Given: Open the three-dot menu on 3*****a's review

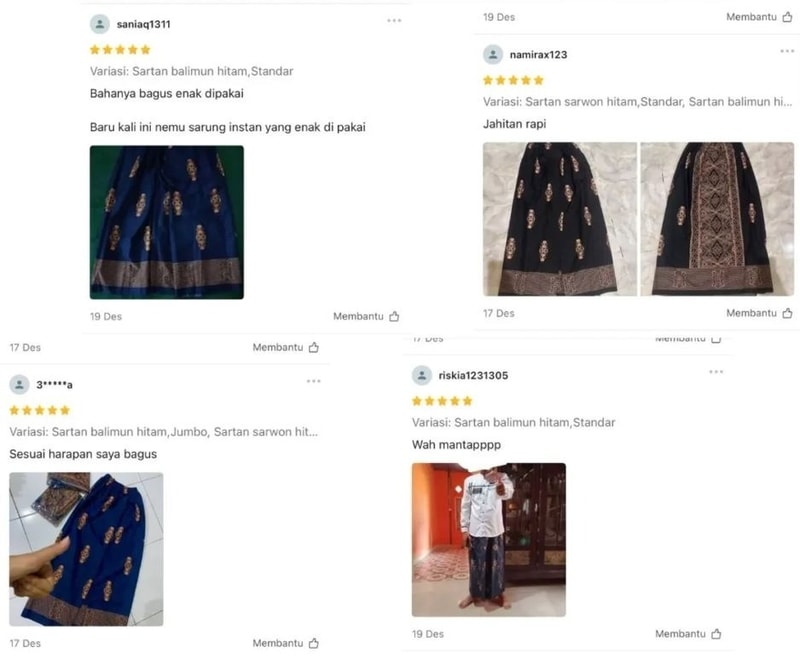Looking at the screenshot, I should pos(314,381).
